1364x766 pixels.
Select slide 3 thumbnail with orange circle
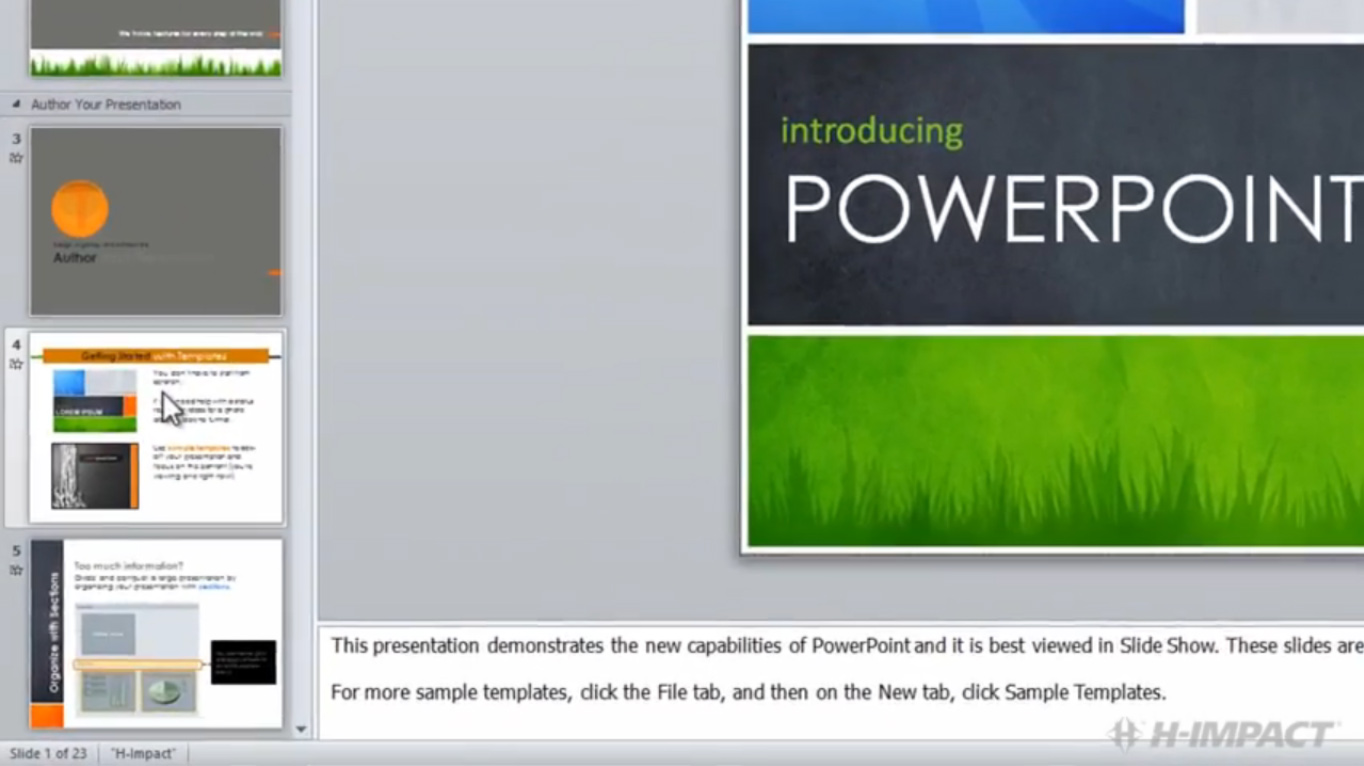[156, 221]
